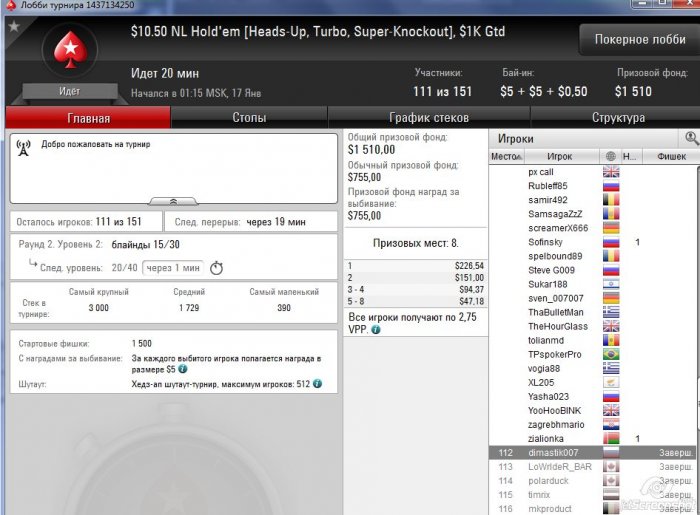Screen dimensions: 700x515
Task: Switch to the Столы tab
Action: point(249,118)
